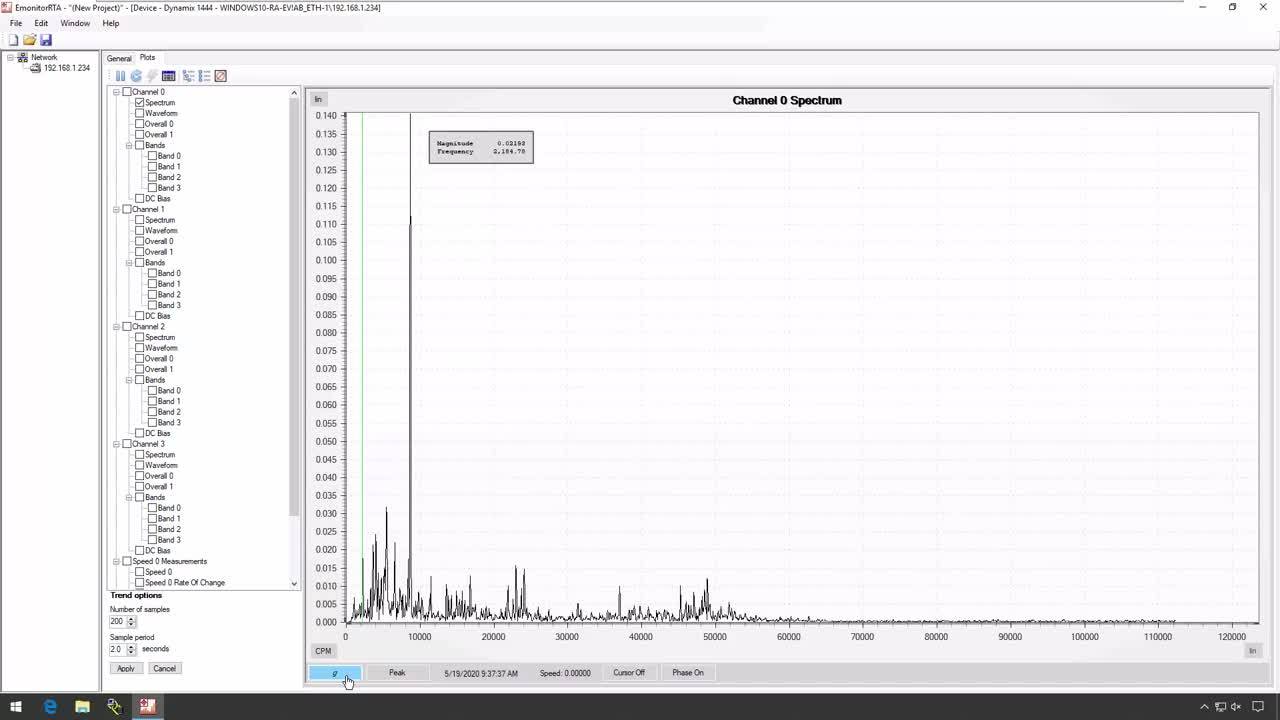The image size is (1280, 720).
Task: Click the table view toolbar icon
Action: 168,76
